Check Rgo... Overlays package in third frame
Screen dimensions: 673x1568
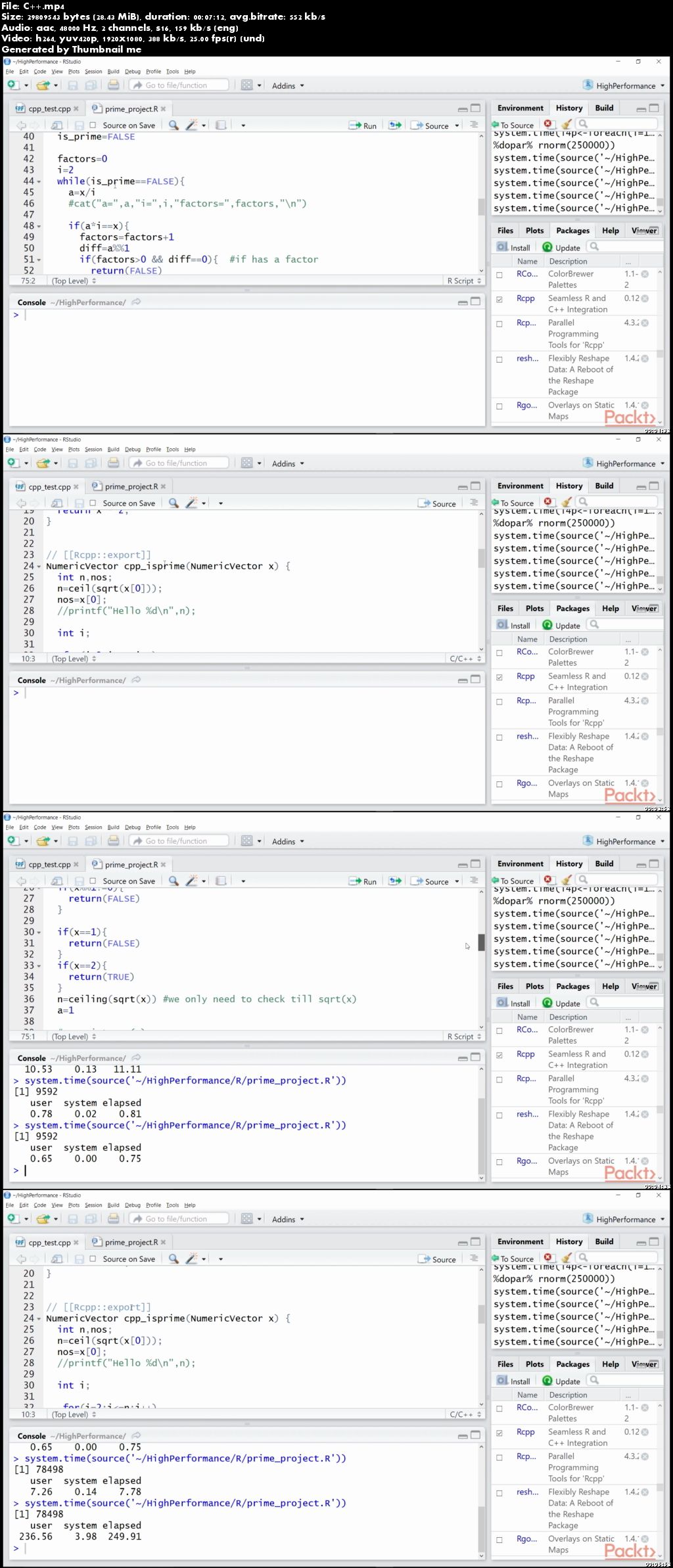click(499, 1162)
